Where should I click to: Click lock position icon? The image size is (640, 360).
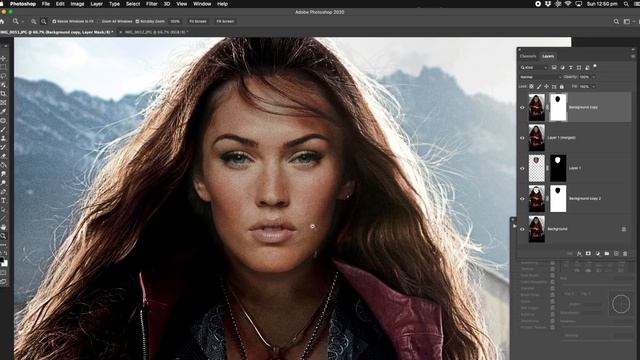point(546,87)
